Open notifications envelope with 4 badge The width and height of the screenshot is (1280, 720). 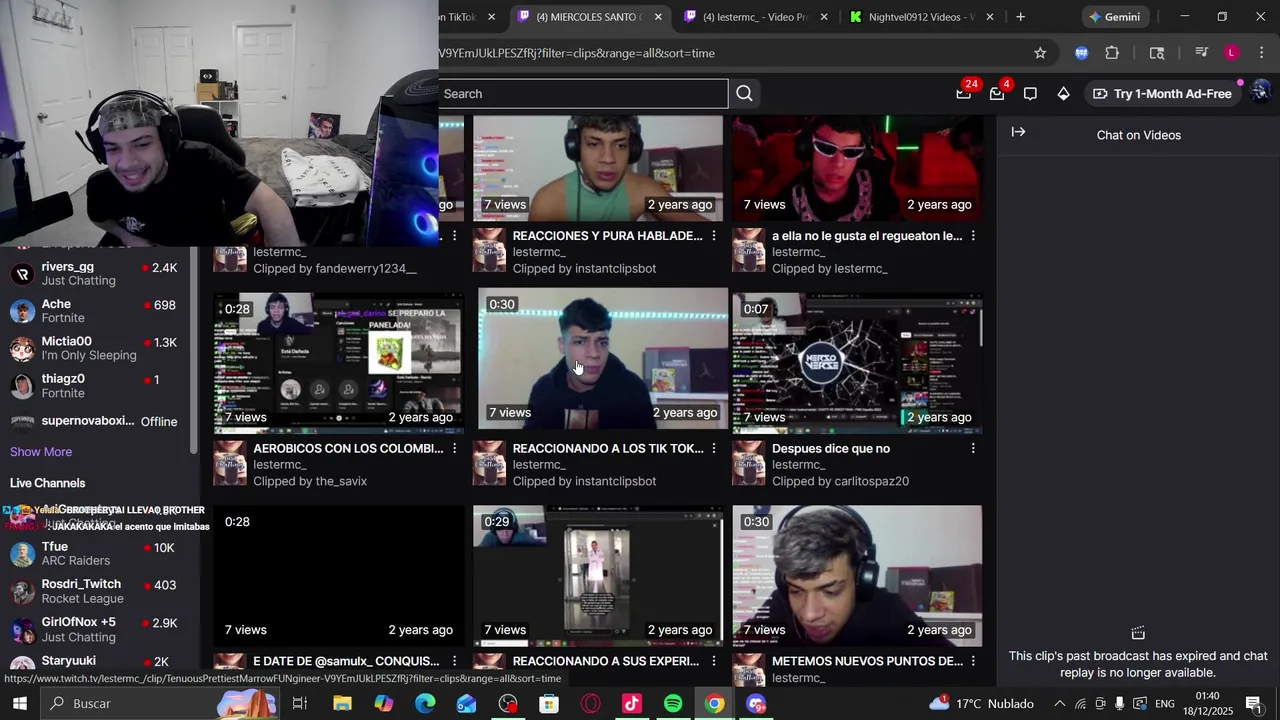997,93
